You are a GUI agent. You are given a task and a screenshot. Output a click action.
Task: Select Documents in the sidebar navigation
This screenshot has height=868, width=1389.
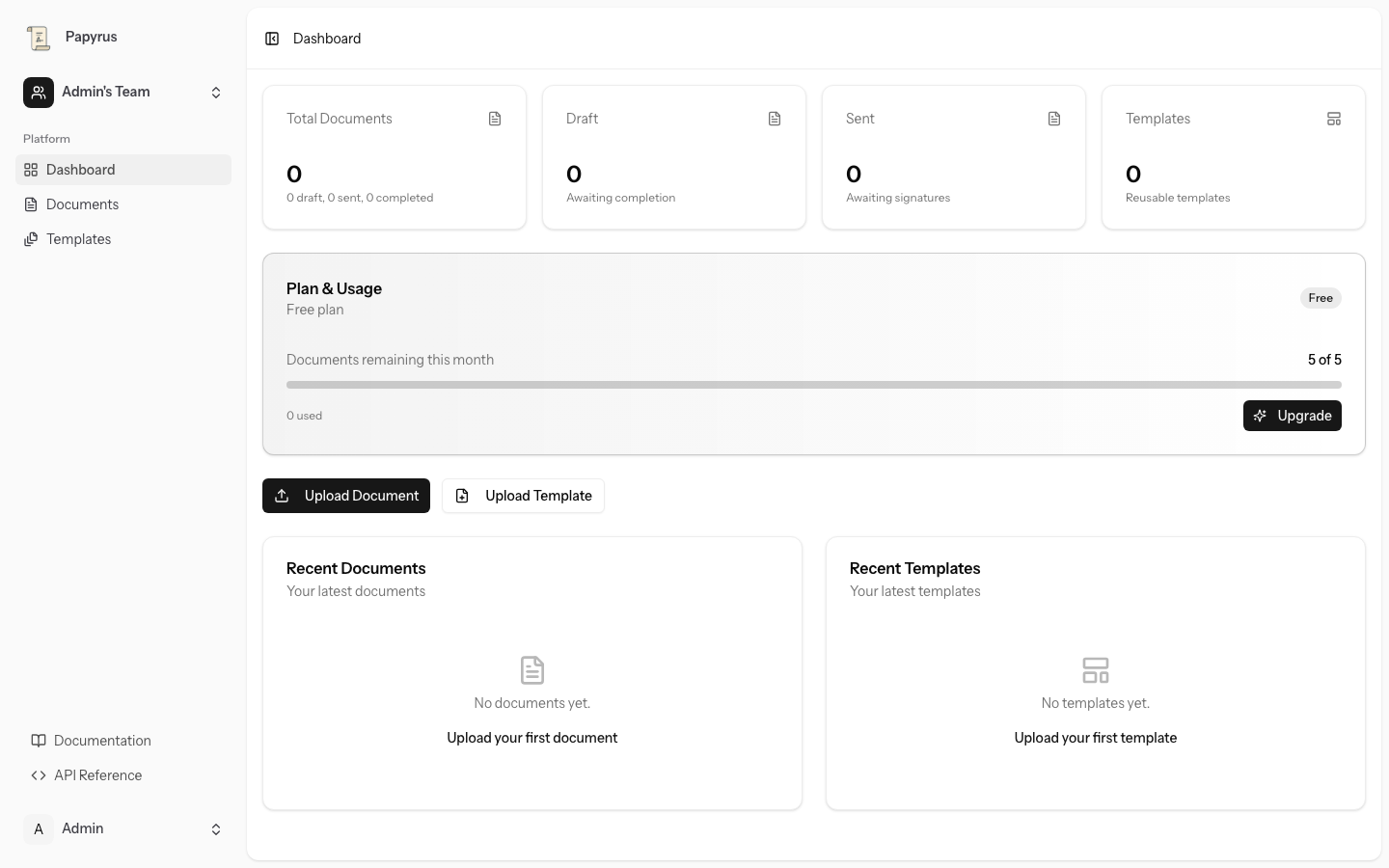pyautogui.click(x=82, y=203)
